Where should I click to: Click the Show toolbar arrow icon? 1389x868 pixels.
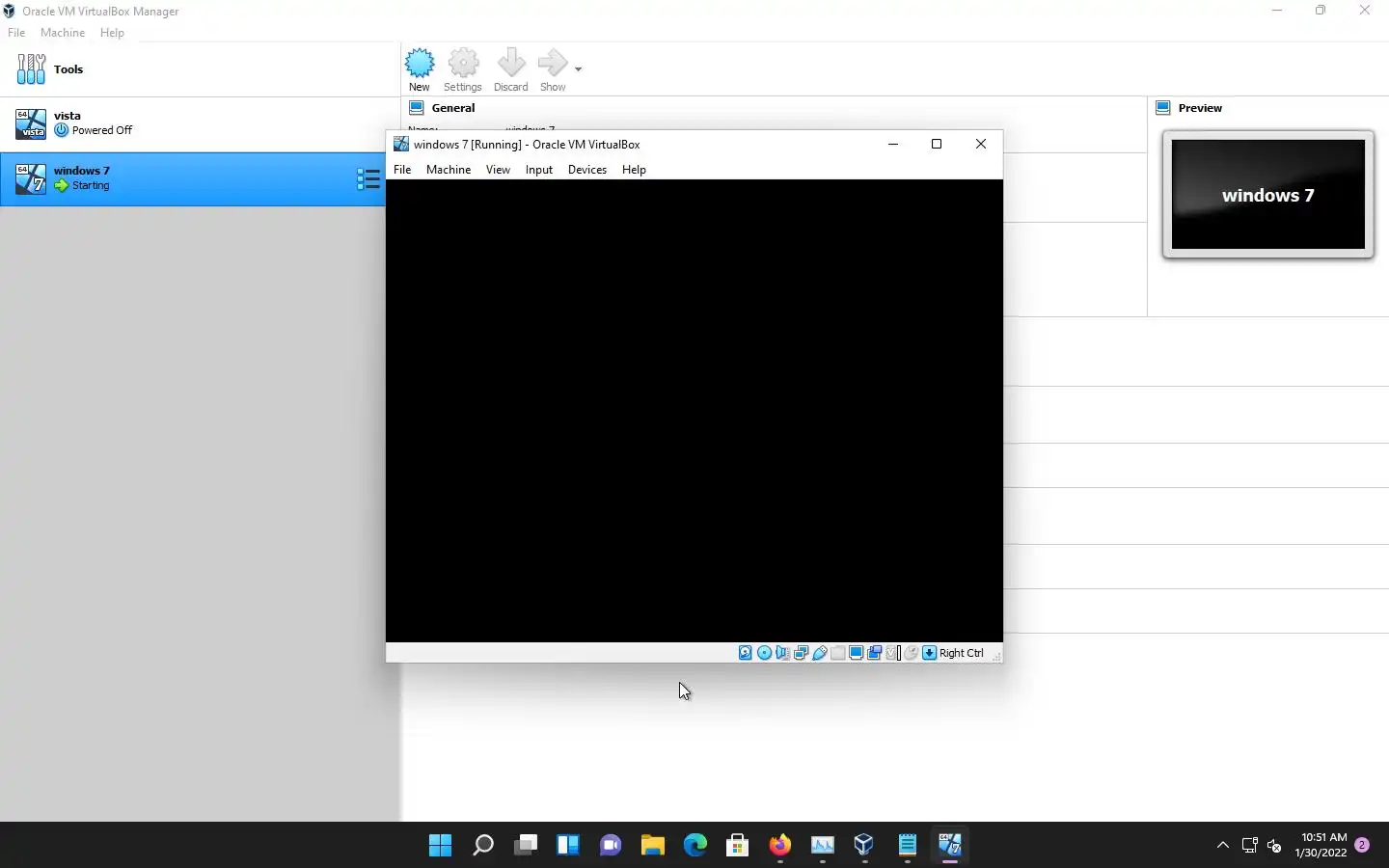pos(553,69)
